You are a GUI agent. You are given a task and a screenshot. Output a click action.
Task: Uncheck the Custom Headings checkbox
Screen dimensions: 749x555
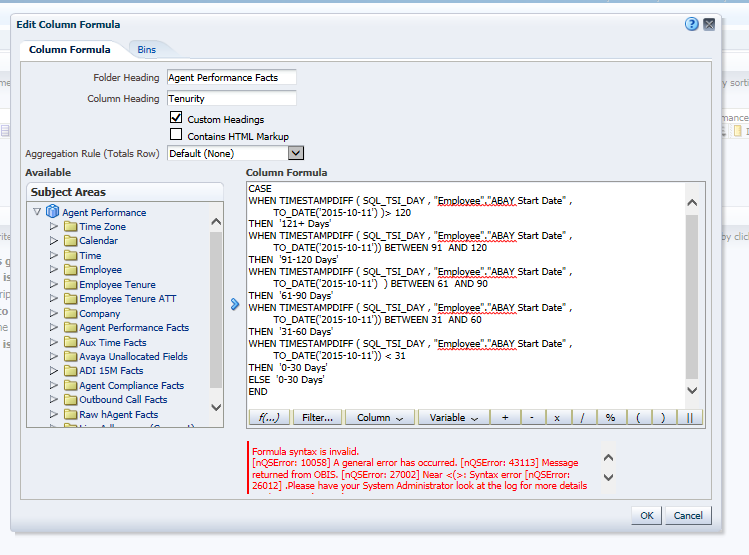point(176,118)
